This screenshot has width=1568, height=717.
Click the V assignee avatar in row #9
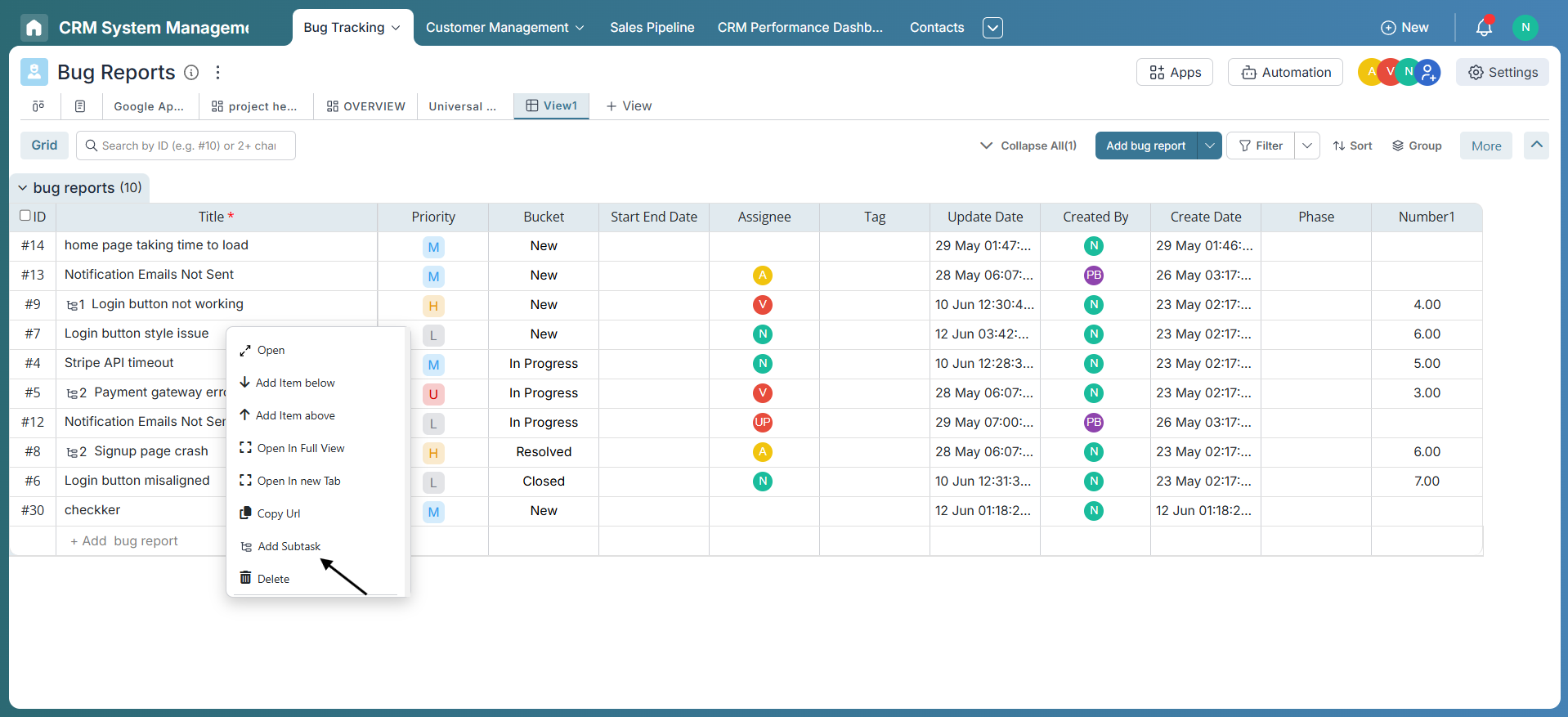pyautogui.click(x=763, y=305)
